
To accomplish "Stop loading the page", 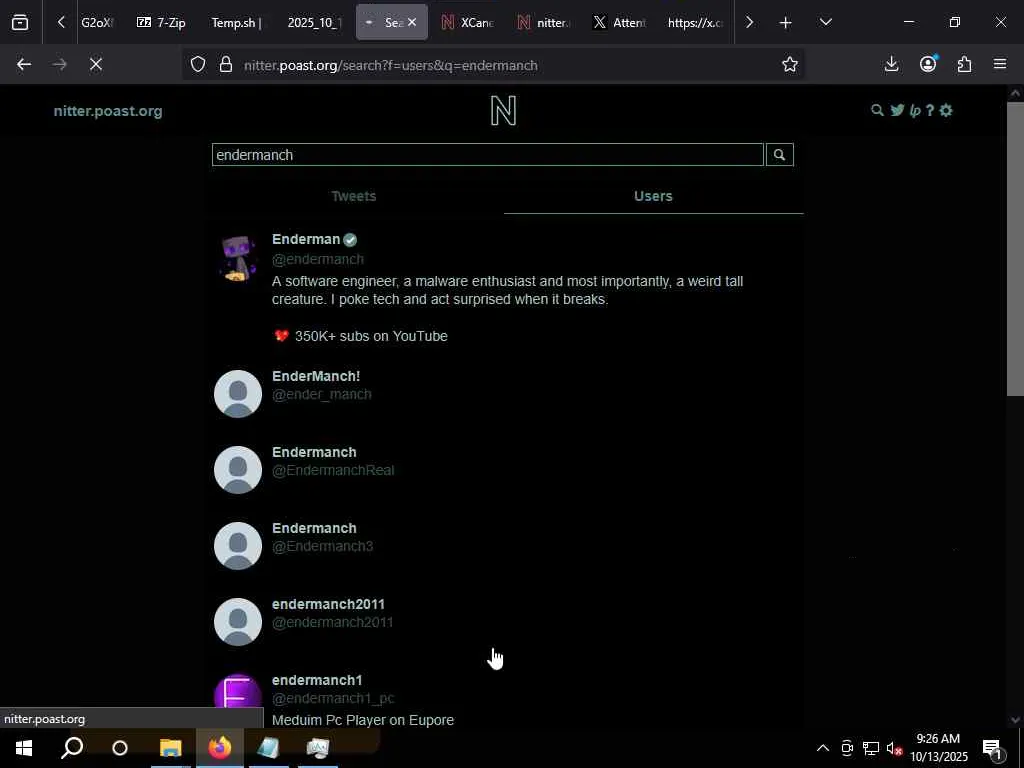I will click(96, 64).
